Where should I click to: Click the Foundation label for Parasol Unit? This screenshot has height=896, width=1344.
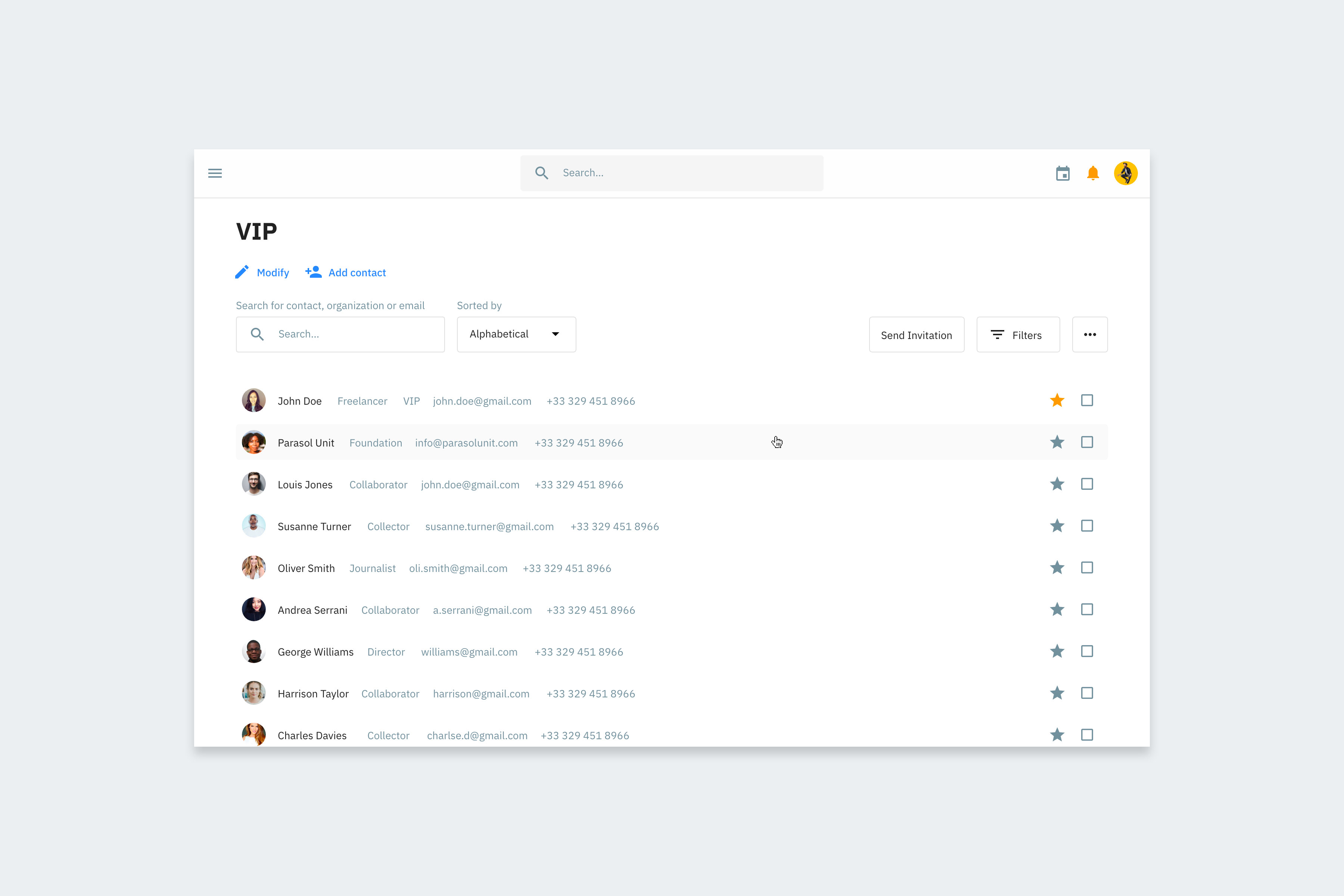pyautogui.click(x=376, y=443)
